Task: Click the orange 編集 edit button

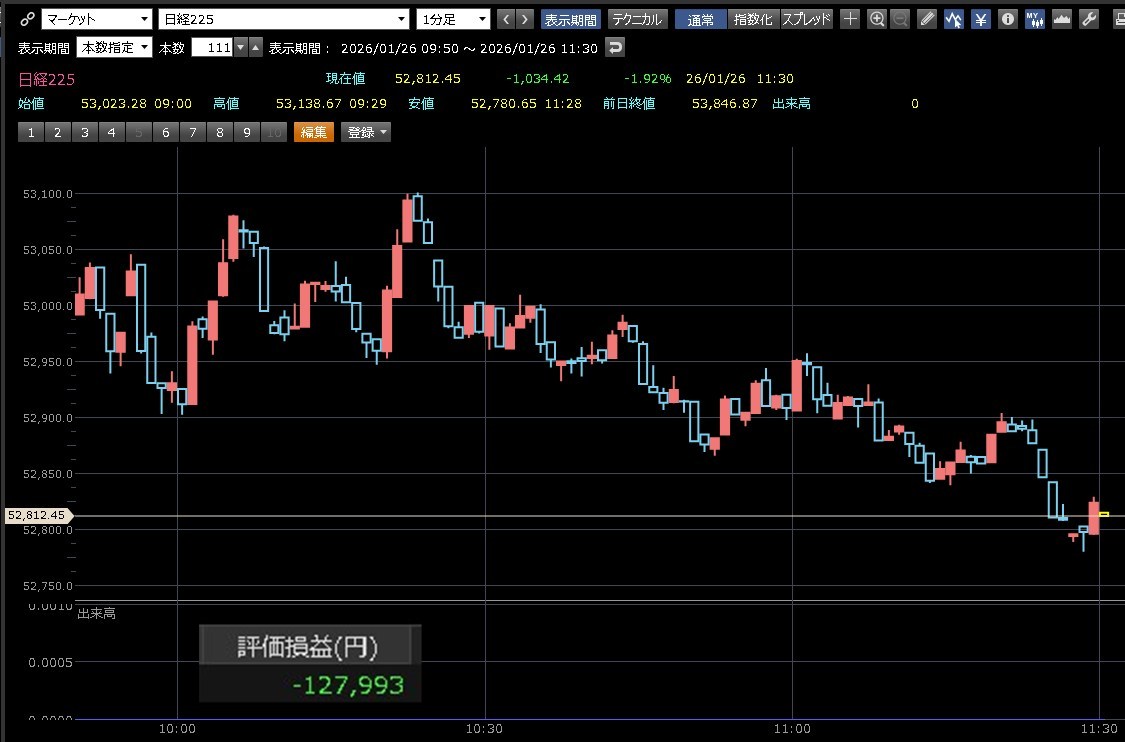Action: (x=313, y=132)
